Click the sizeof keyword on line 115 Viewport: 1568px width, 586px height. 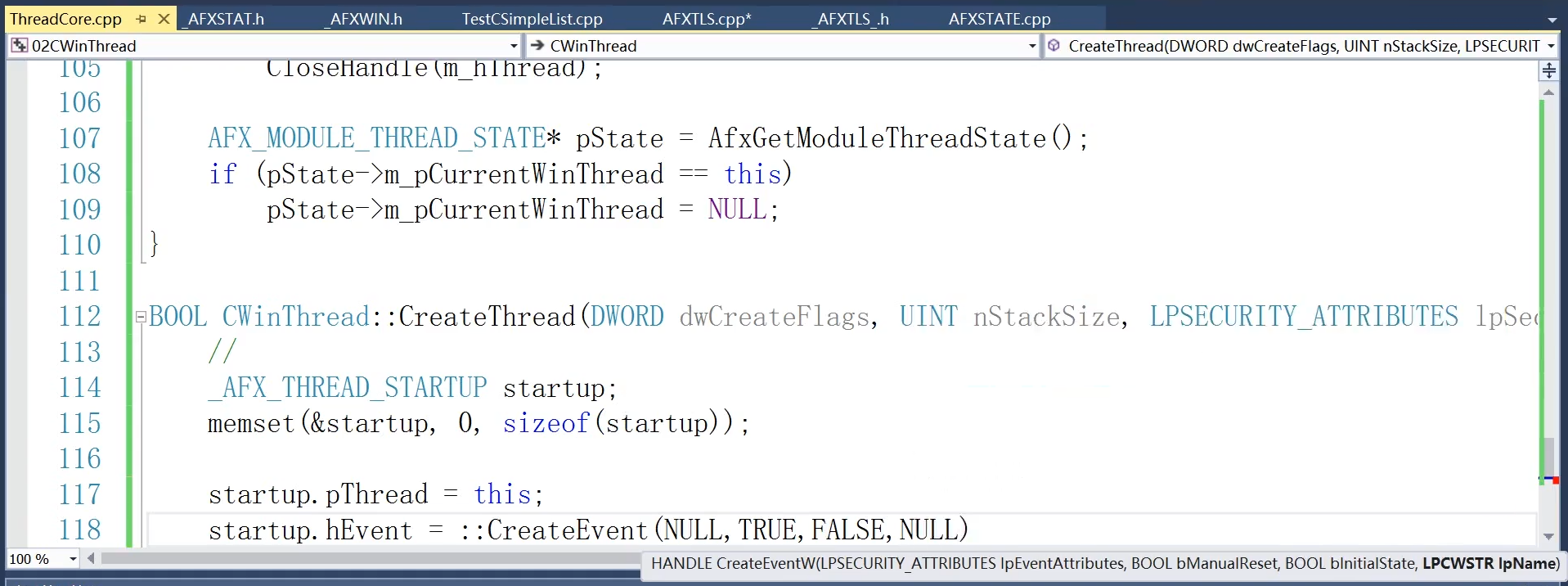546,423
